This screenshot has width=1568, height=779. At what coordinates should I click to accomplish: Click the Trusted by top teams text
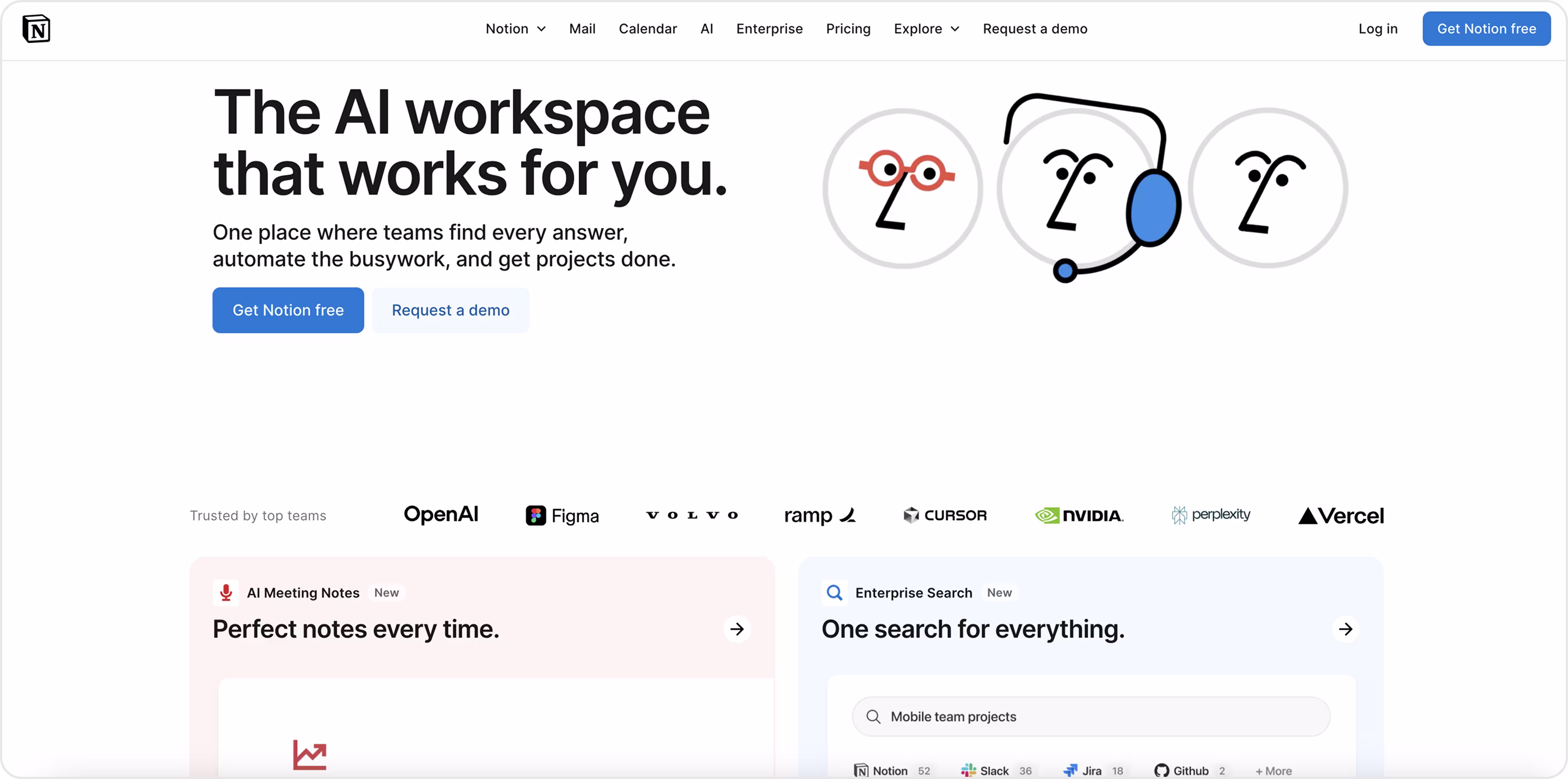click(x=258, y=516)
